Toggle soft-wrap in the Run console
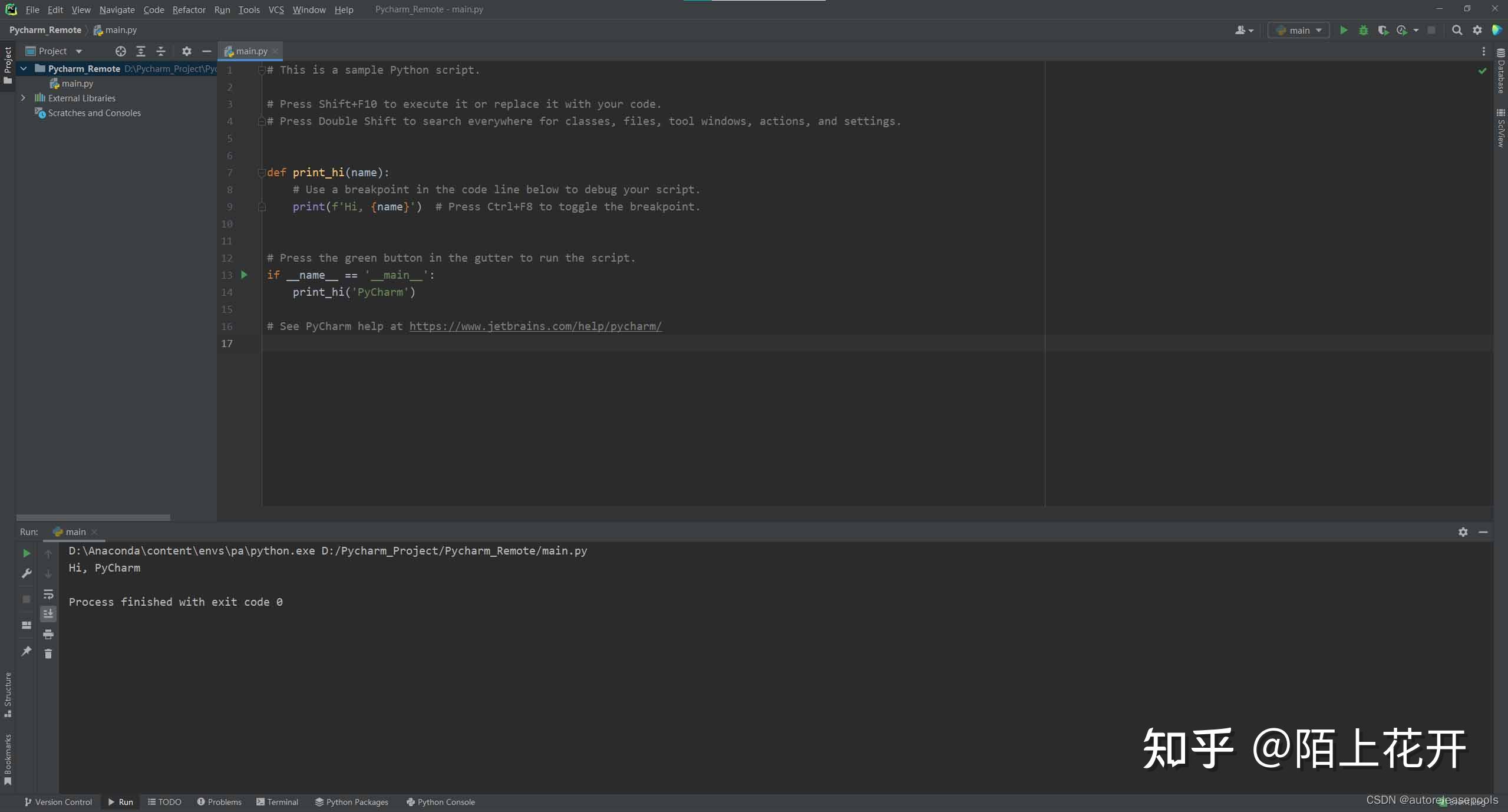 (48, 594)
